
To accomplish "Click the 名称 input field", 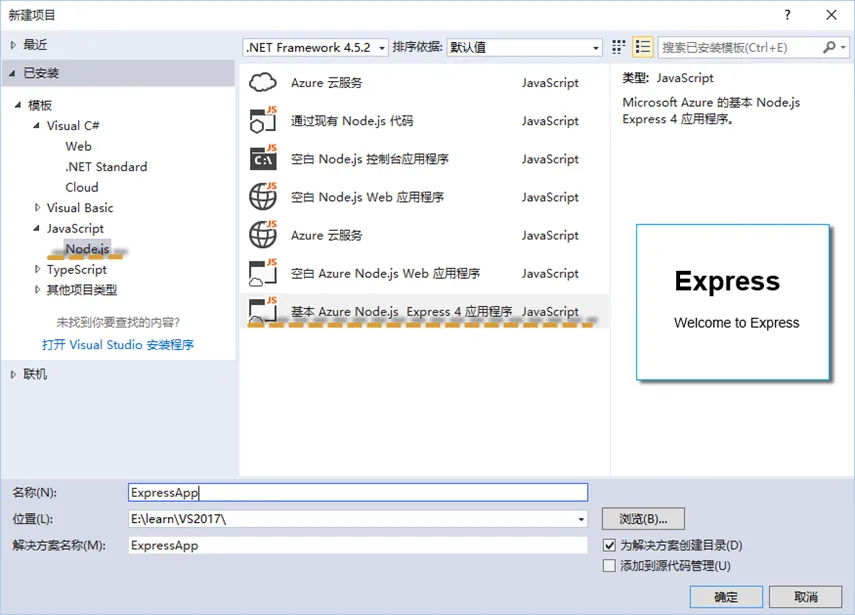I will pyautogui.click(x=358, y=492).
